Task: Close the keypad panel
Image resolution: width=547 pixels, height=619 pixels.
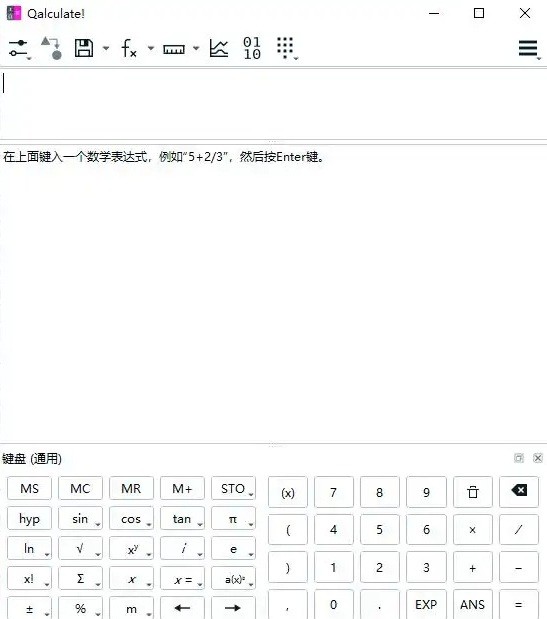Action: coord(538,458)
